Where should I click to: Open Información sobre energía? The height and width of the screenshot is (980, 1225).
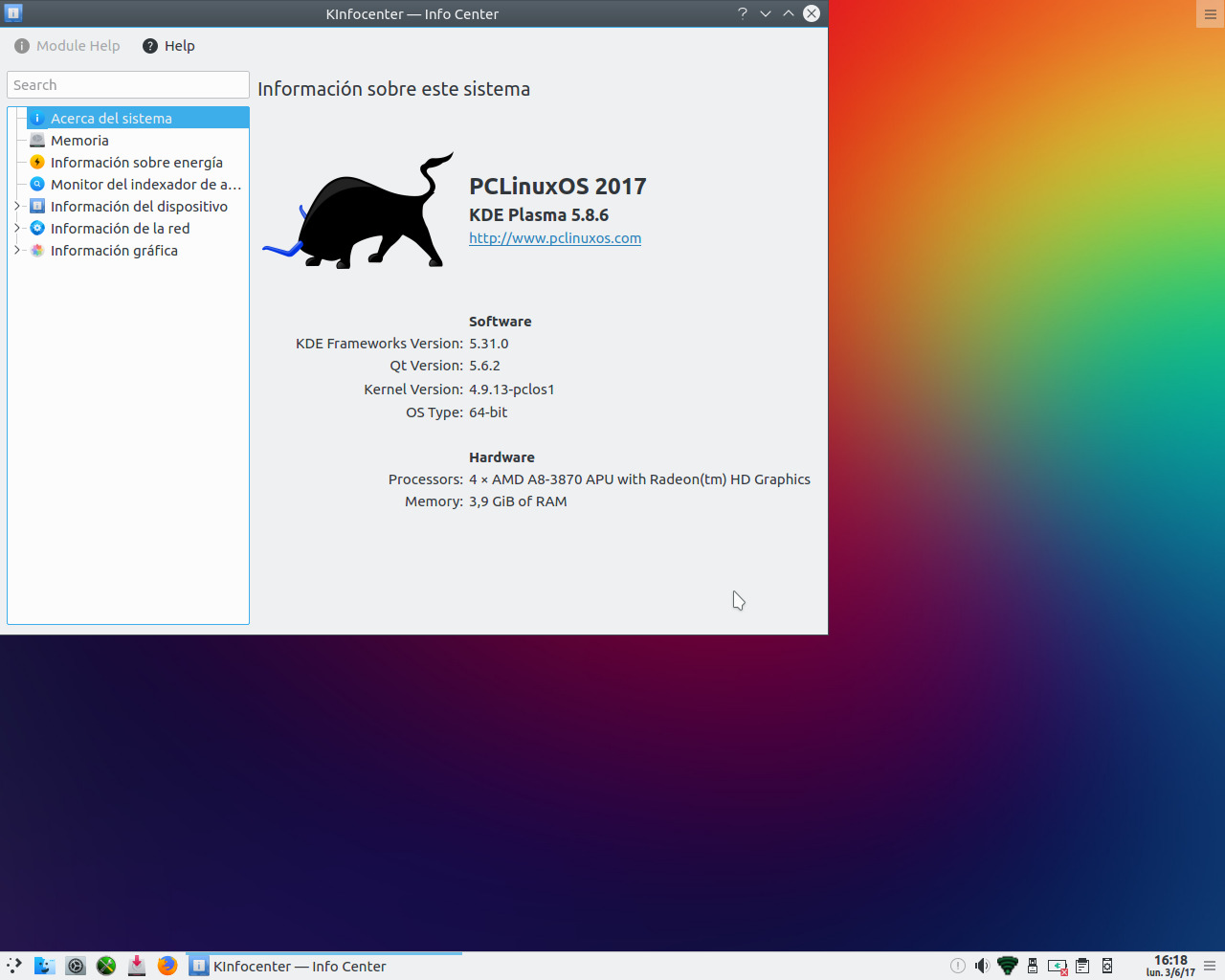coord(137,163)
